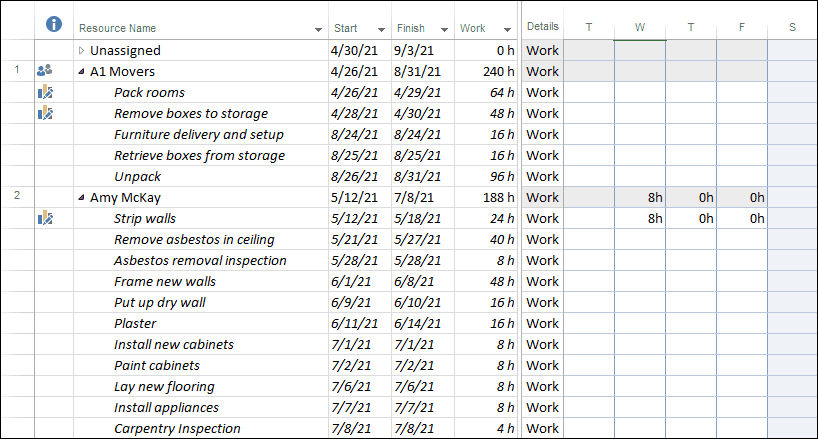The height and width of the screenshot is (439, 818).
Task: Click the A1 Movers resource group icon
Action: (45, 70)
